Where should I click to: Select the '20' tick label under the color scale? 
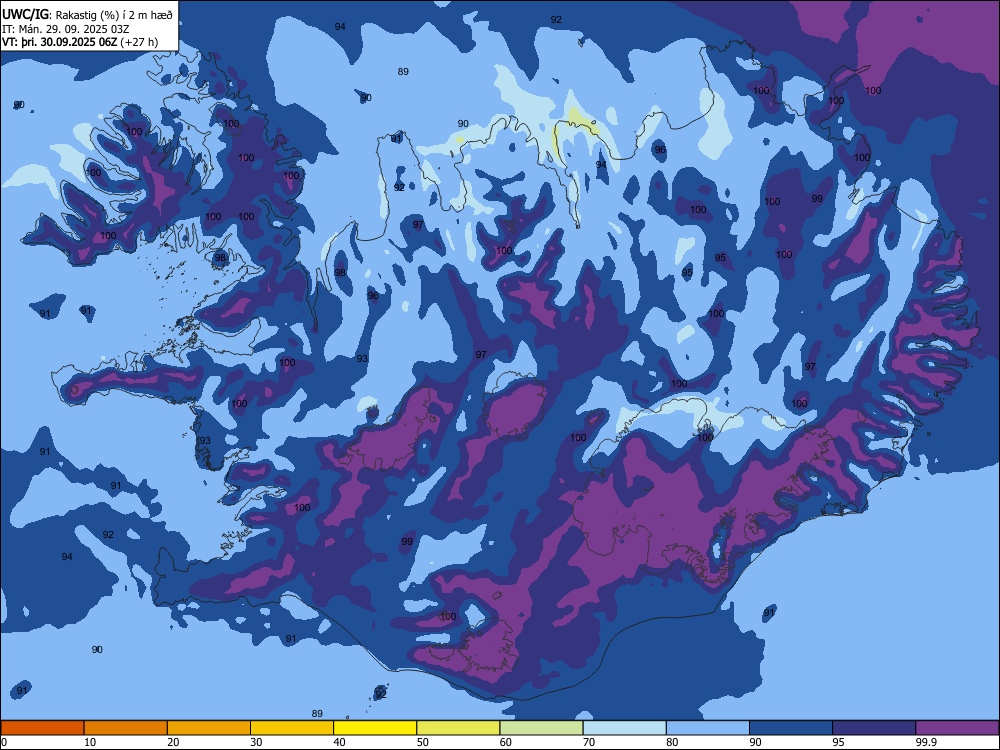point(173,742)
